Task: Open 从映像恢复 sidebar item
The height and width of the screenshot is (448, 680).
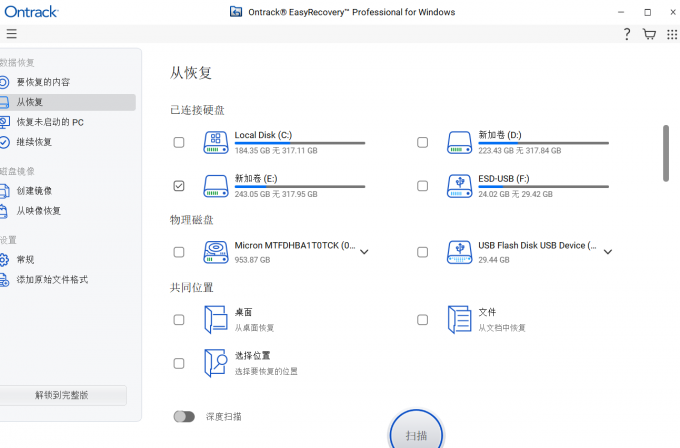Action: point(68,211)
